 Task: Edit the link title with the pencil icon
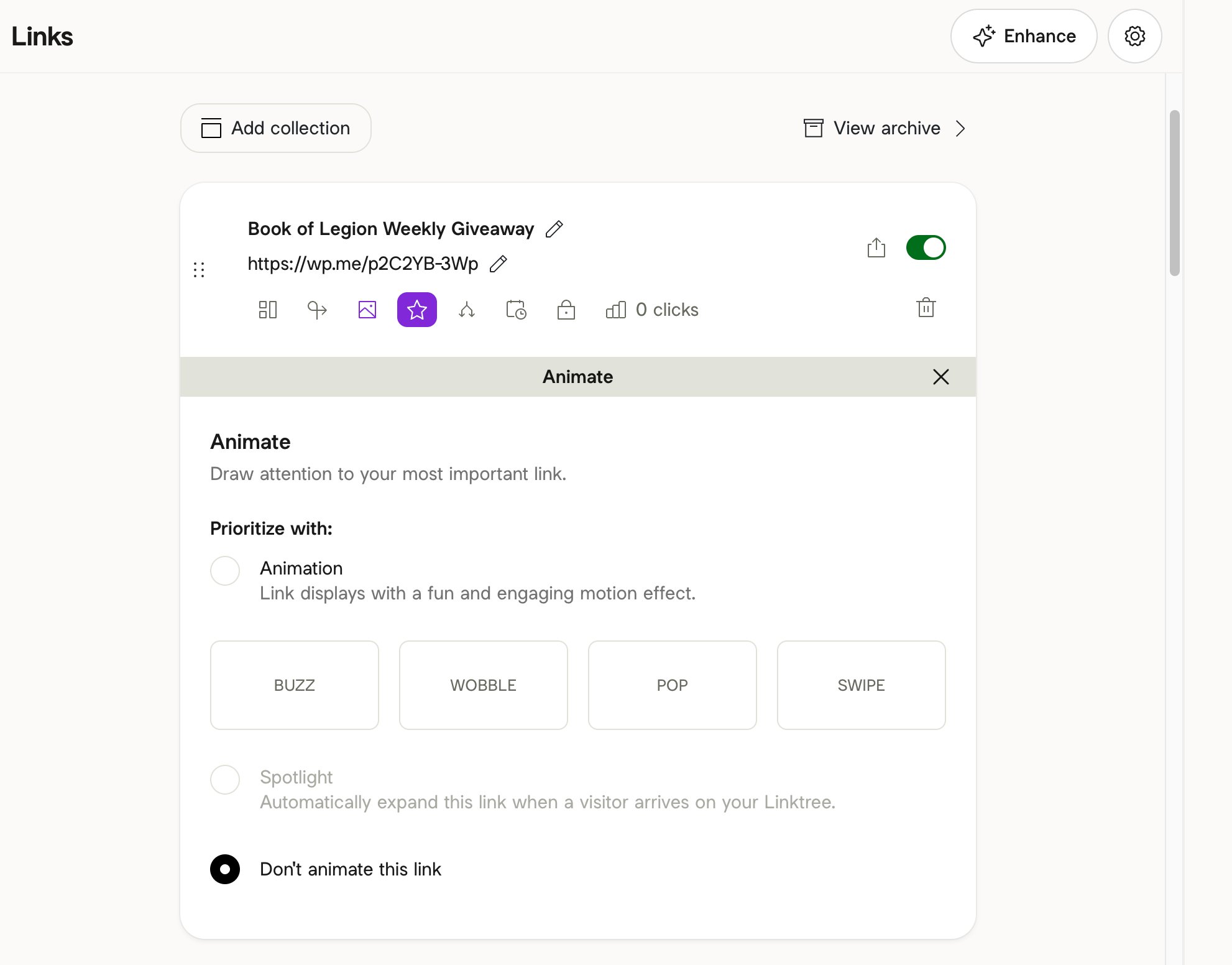554,229
